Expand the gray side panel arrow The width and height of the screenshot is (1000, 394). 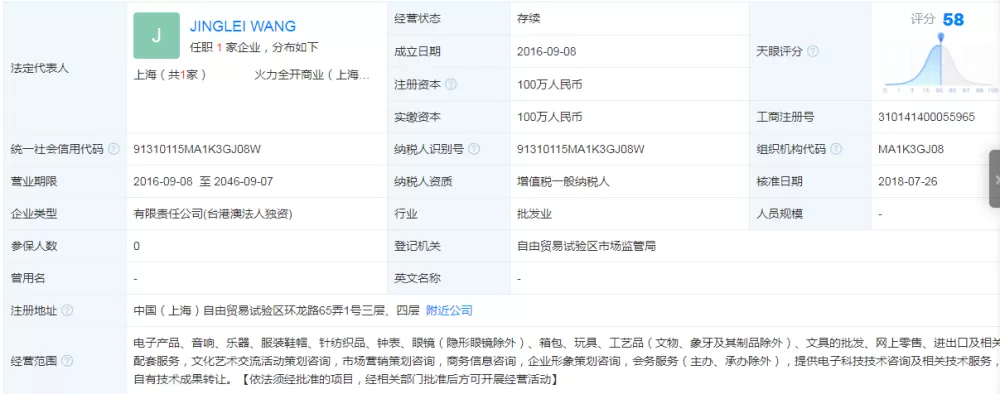[x=994, y=179]
